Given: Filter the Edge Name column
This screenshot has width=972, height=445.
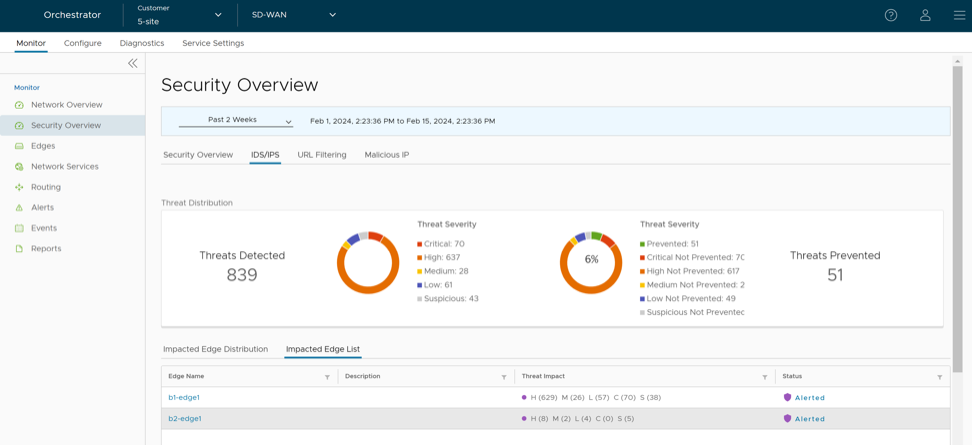Looking at the screenshot, I should point(327,377).
